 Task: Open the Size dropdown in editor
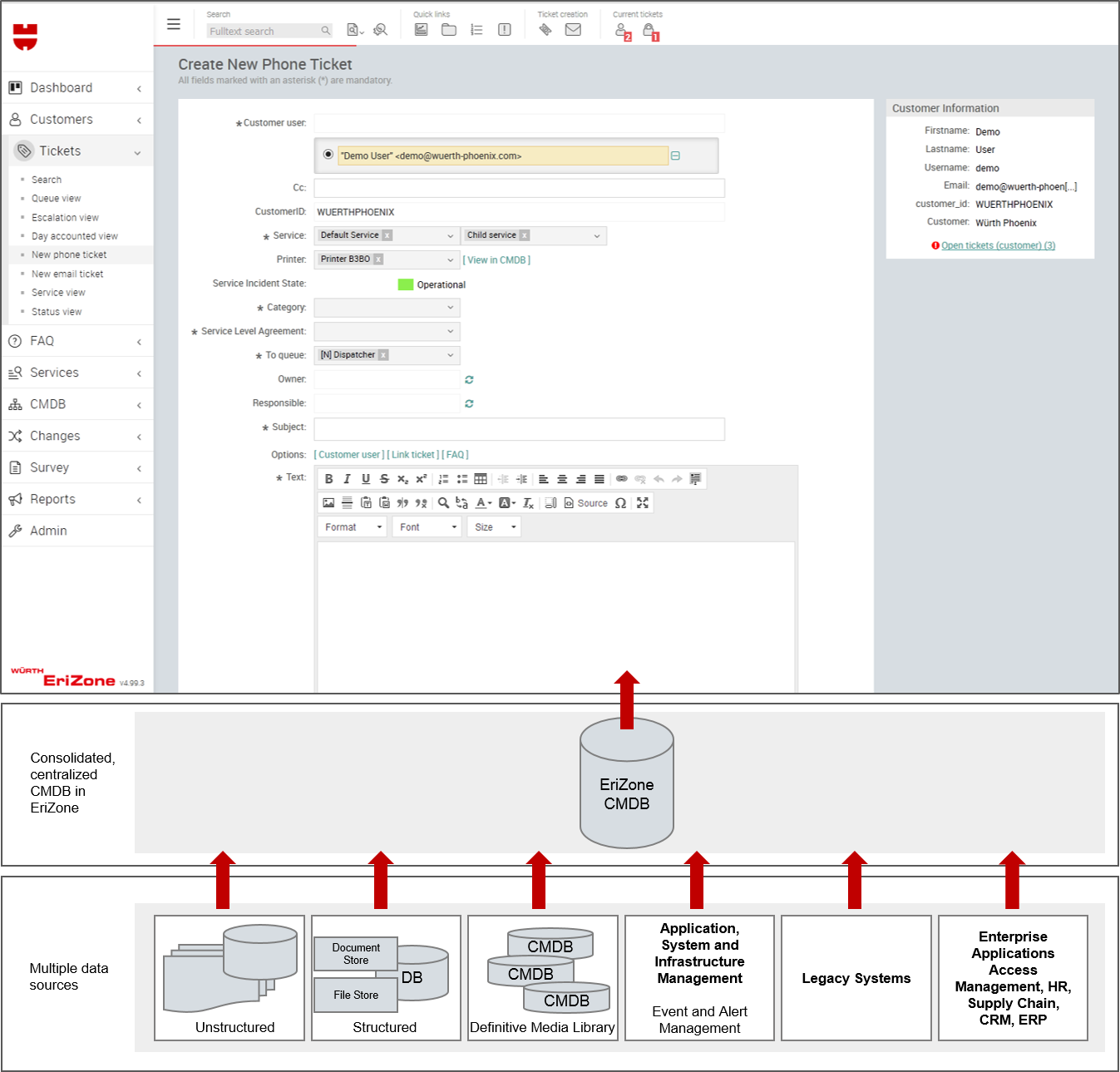click(x=494, y=527)
